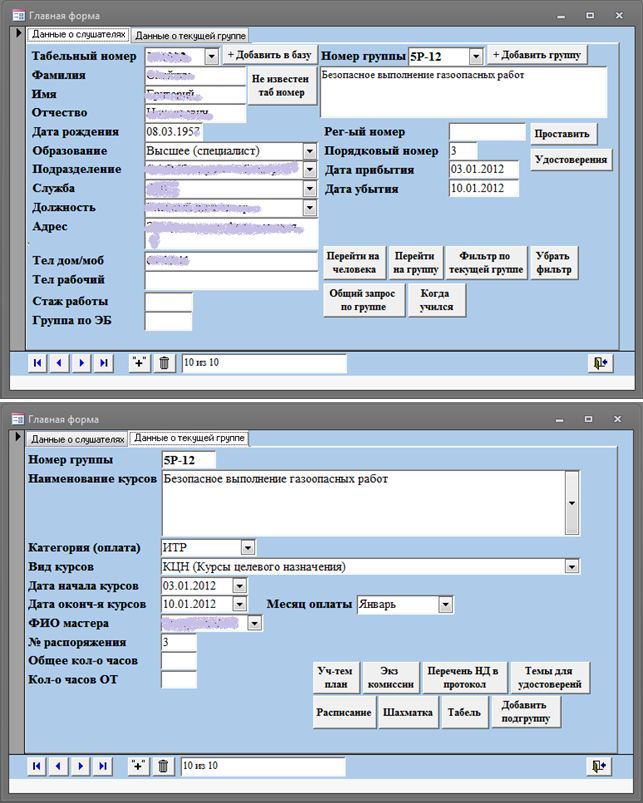Image resolution: width=643 pixels, height=803 pixels.
Task: Go to last record in top window
Action: pos(104,363)
